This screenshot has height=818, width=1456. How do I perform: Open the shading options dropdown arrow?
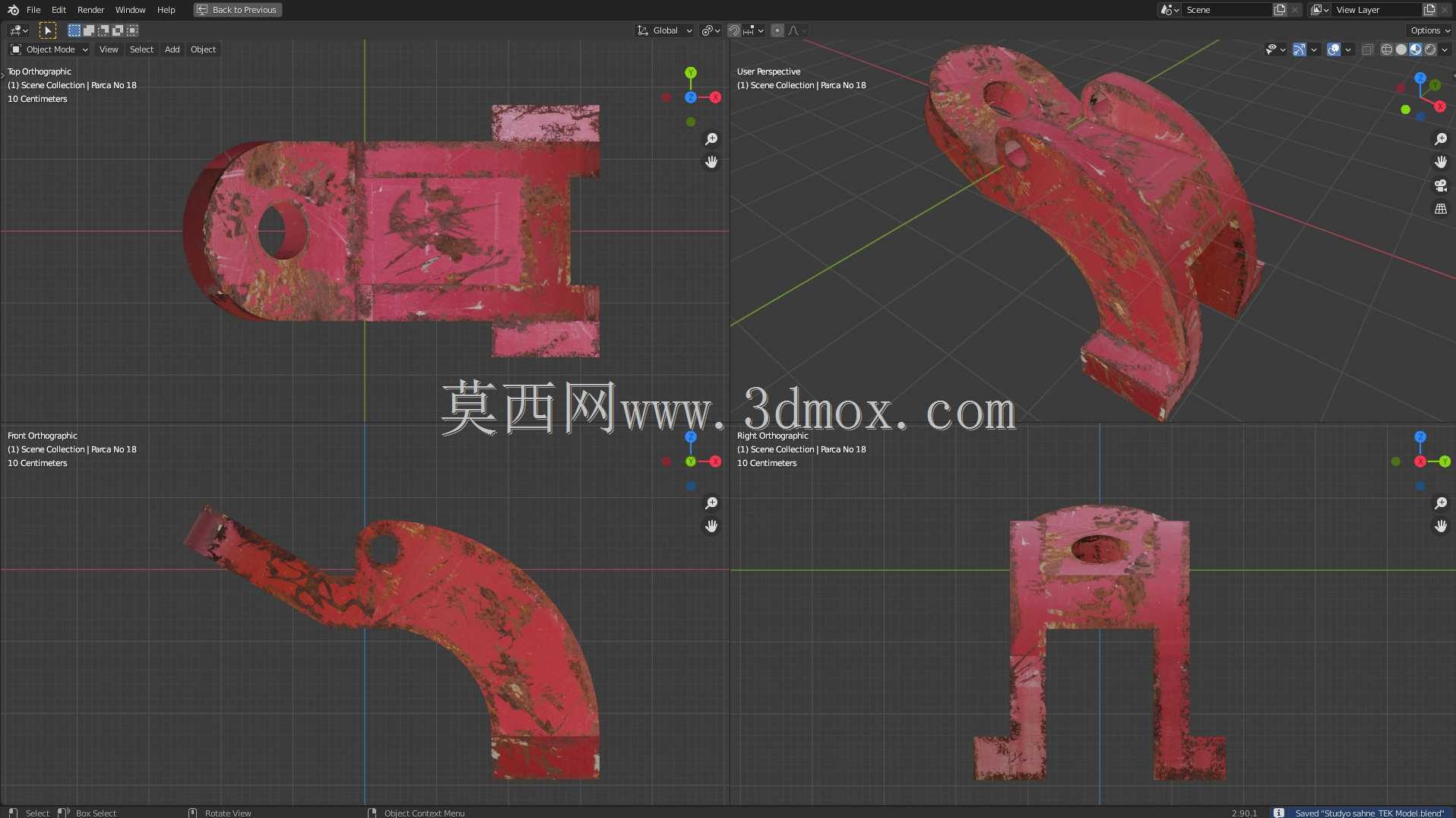tap(1445, 49)
